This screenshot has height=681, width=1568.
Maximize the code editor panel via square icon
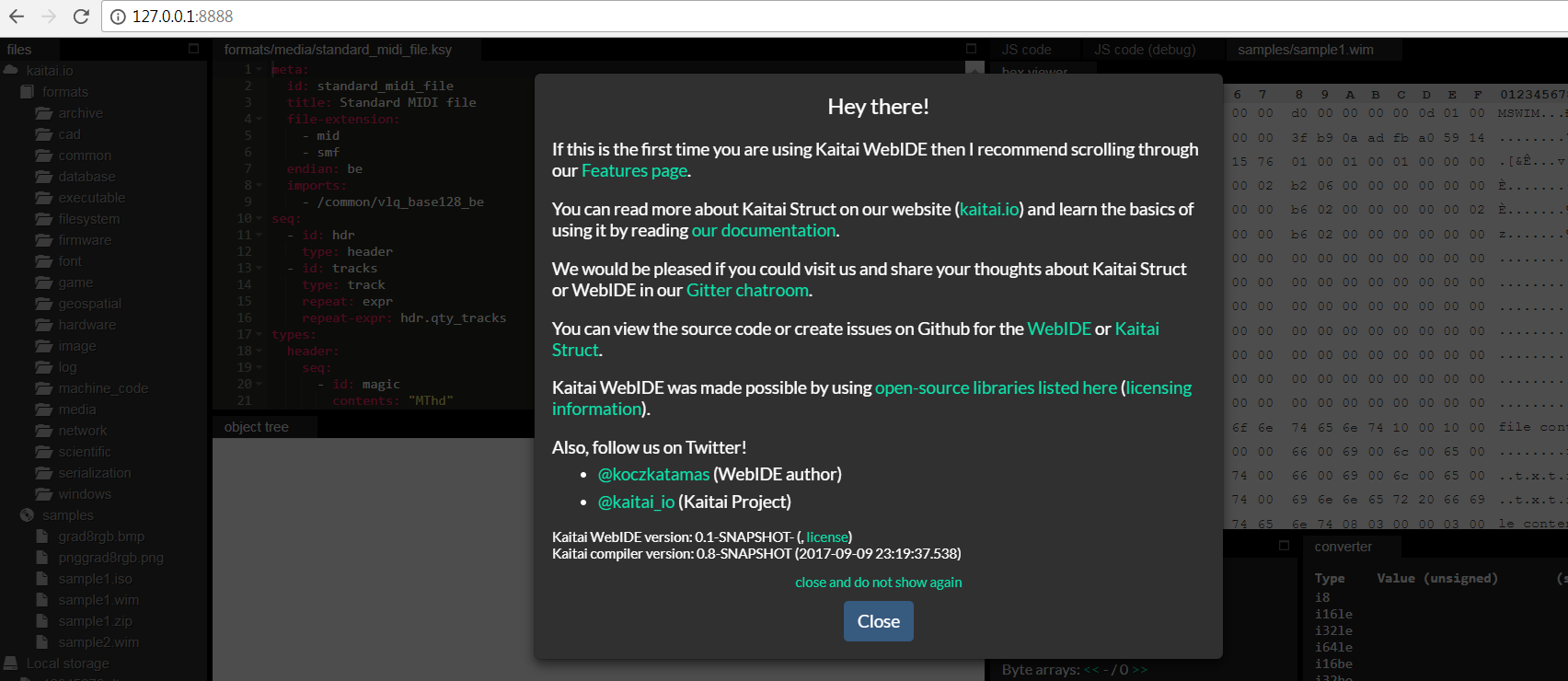coord(971,49)
